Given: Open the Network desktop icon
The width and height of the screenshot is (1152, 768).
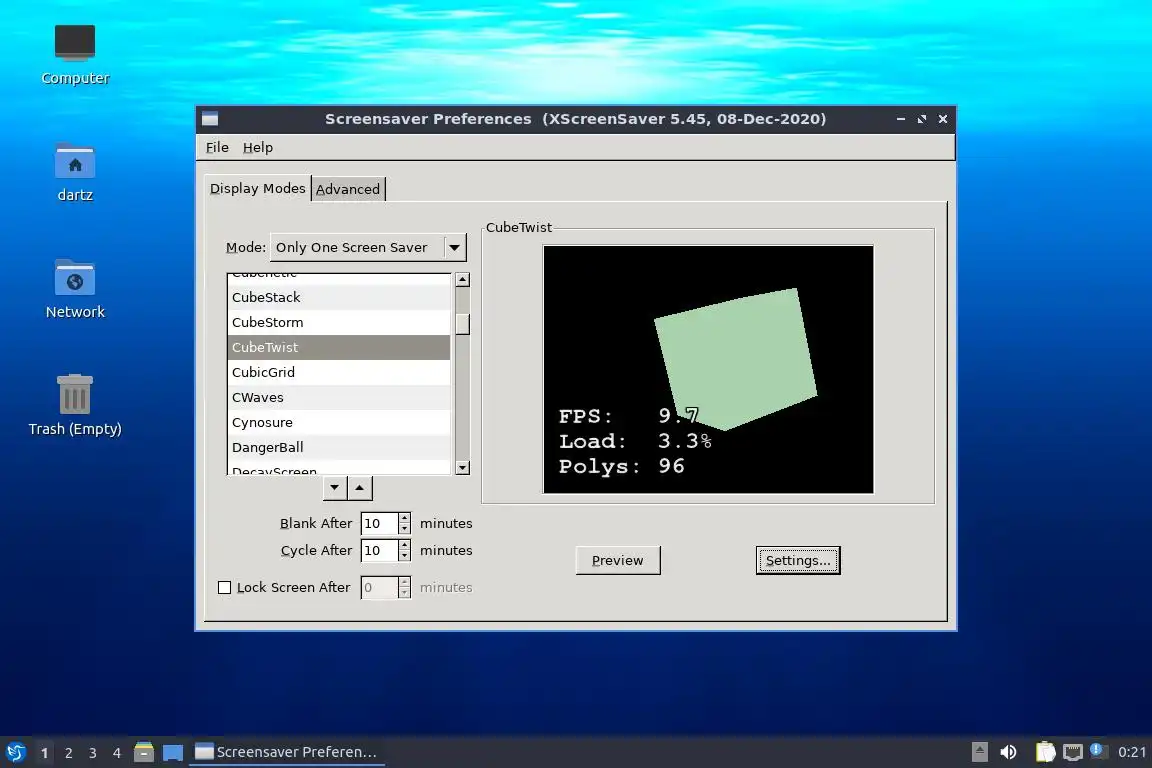Looking at the screenshot, I should (75, 289).
